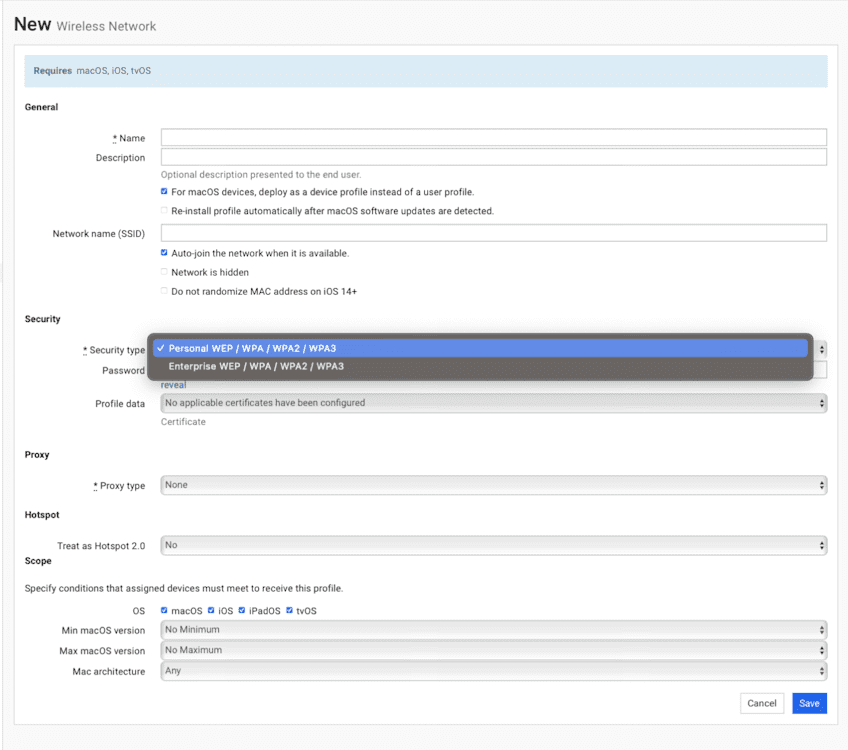Select Enterprise WEP / WPA / WPA2 / WPA3 option
Viewport: 848px width, 750px height.
tap(480, 367)
